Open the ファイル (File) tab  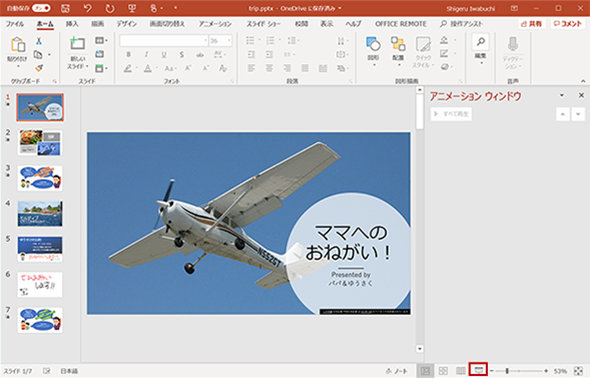tap(15, 24)
